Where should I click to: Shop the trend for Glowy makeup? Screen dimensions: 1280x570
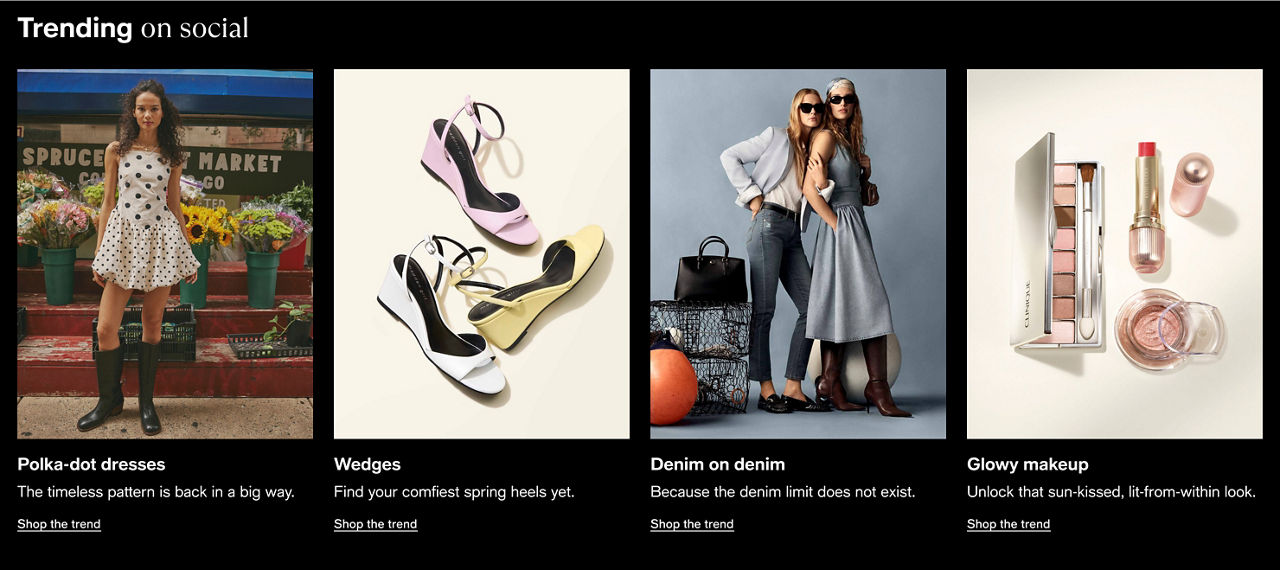(1009, 524)
